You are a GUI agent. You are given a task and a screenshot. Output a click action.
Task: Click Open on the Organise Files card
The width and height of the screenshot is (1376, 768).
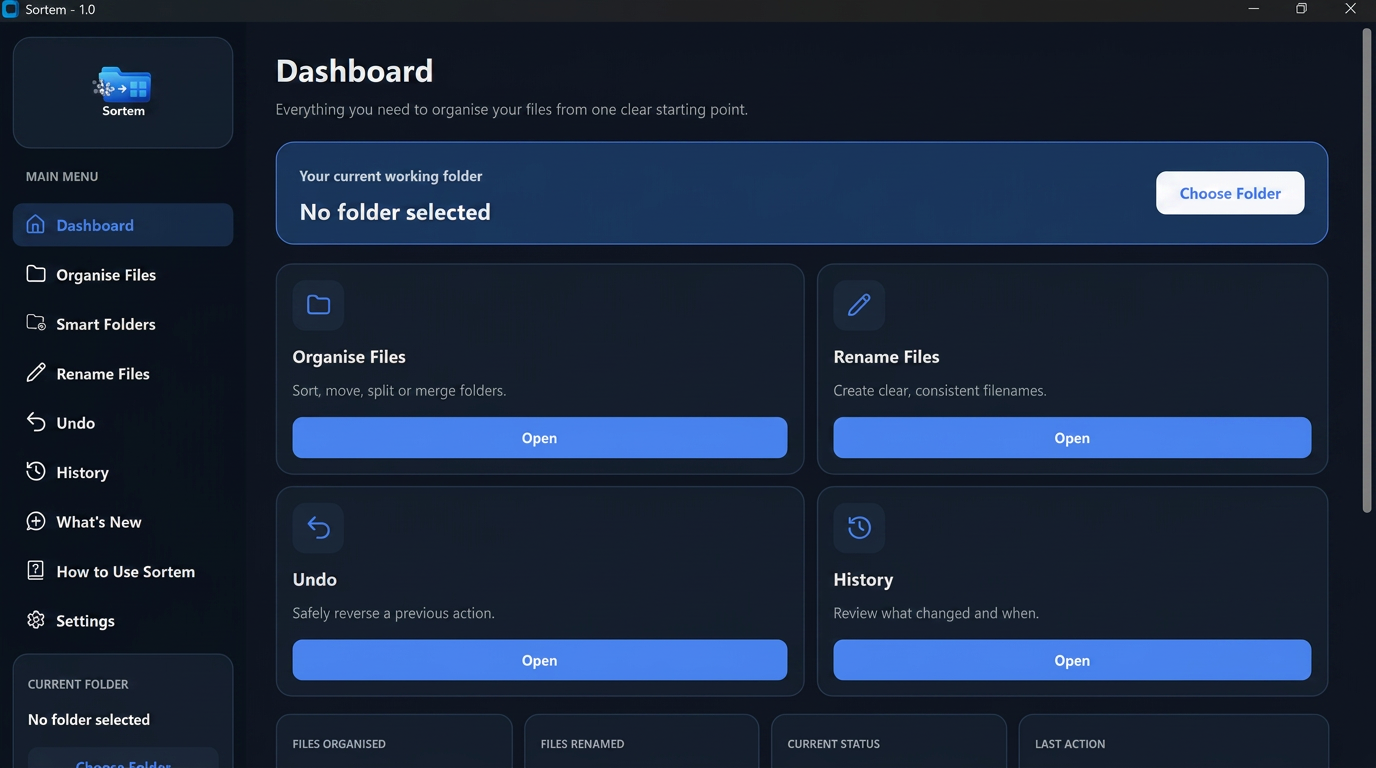[x=539, y=438]
